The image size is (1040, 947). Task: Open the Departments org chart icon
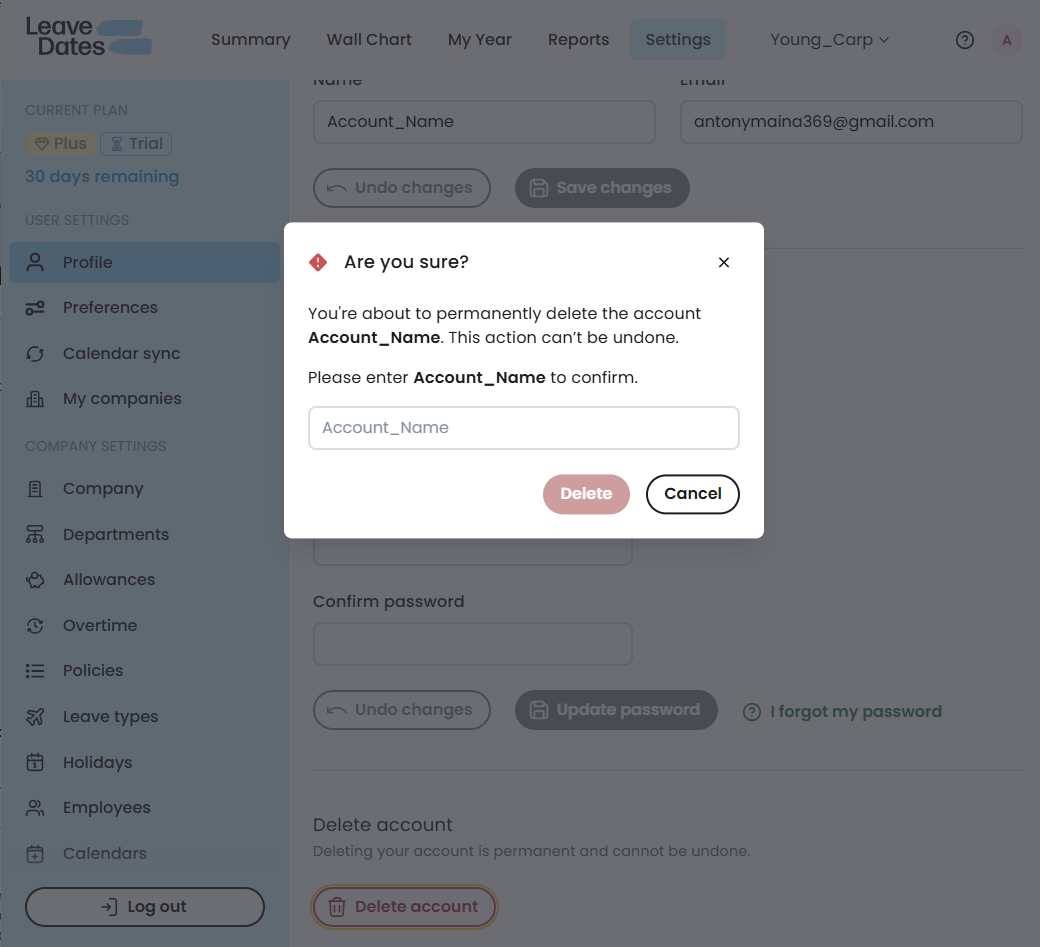[35, 535]
